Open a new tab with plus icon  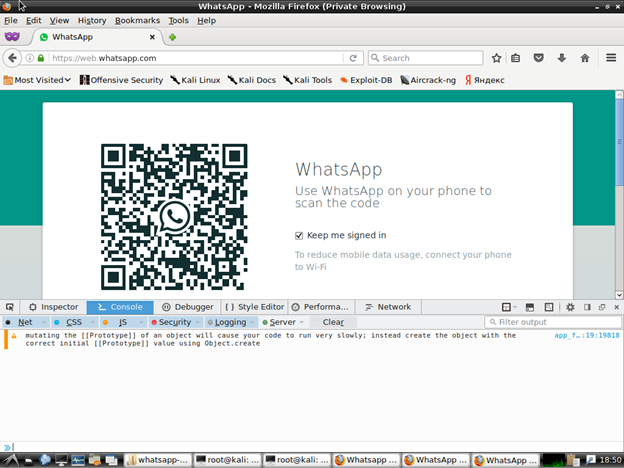point(172,37)
